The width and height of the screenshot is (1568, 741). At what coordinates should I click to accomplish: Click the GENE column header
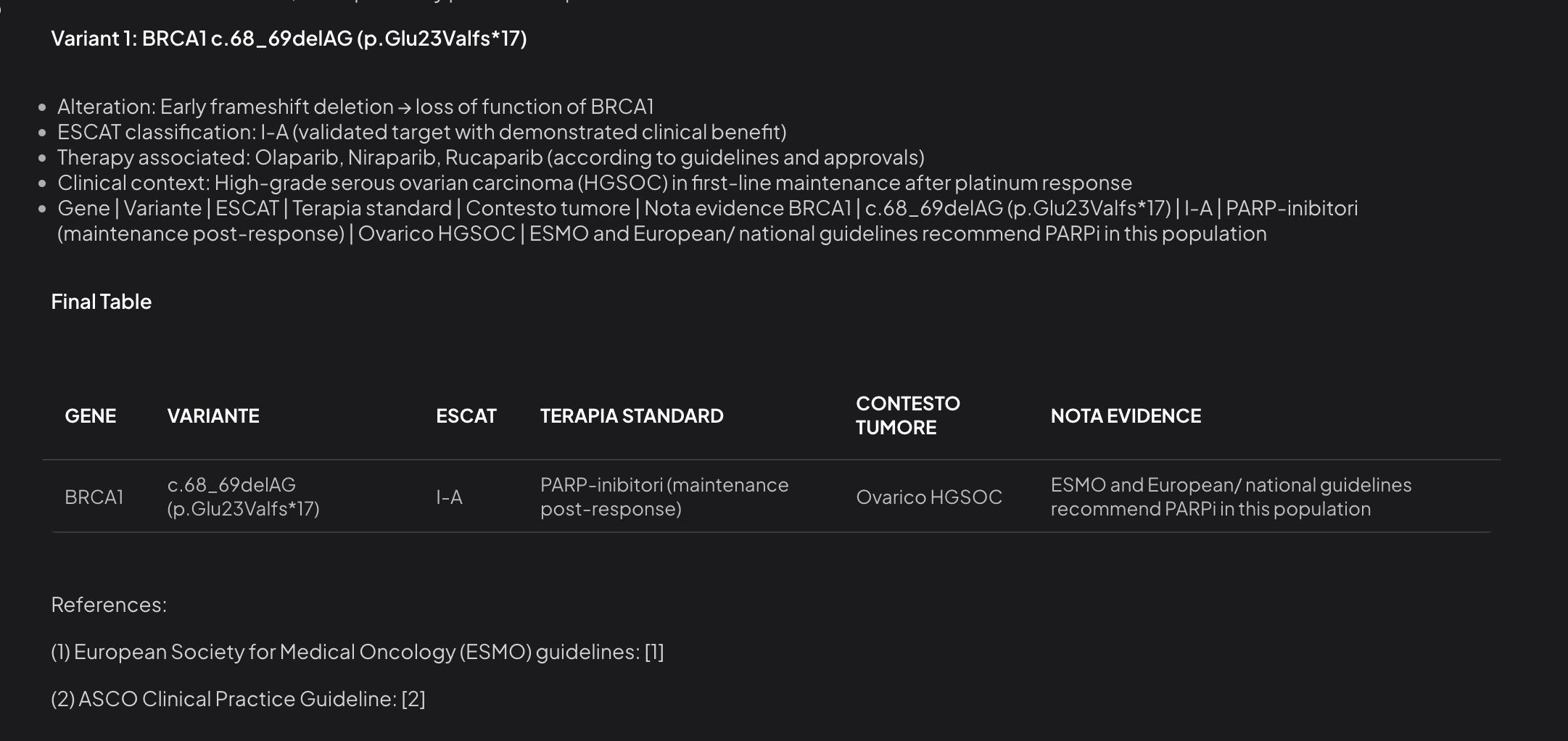point(91,415)
